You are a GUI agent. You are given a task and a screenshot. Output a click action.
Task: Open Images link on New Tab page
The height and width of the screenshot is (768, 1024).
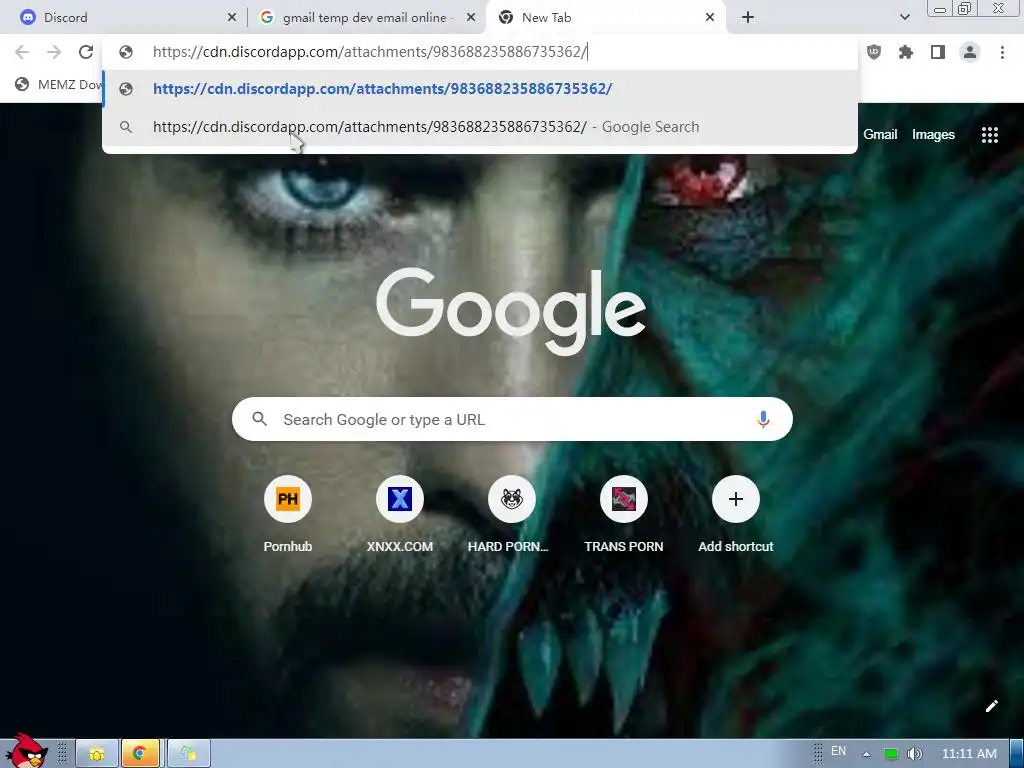pyautogui.click(x=933, y=135)
